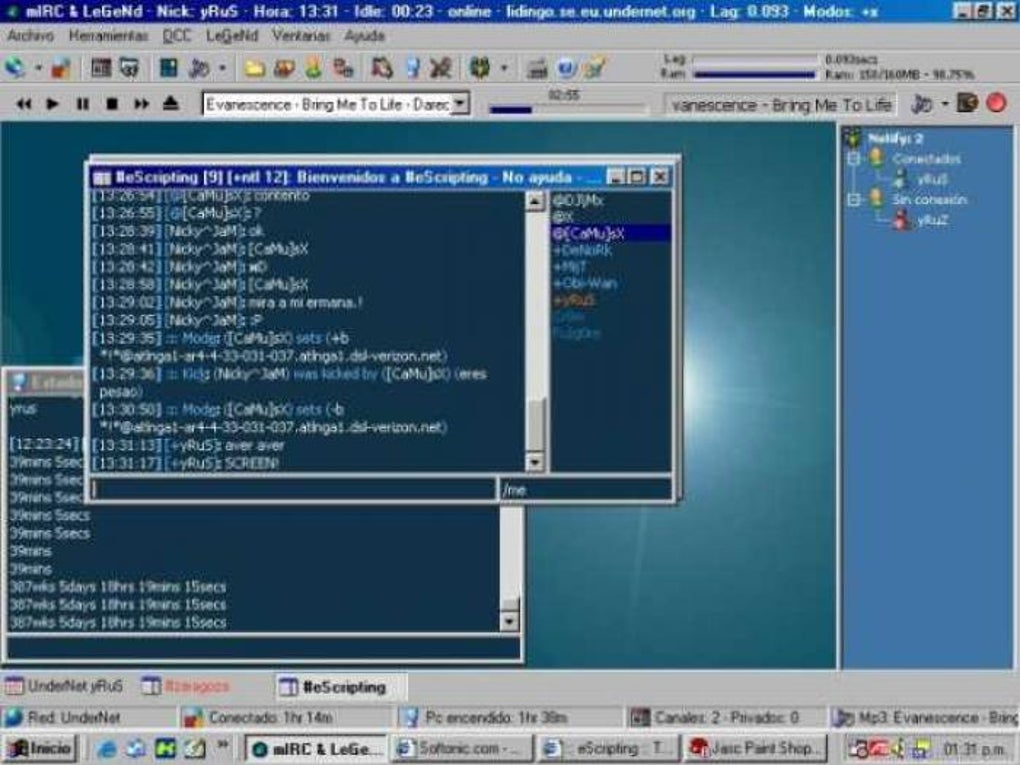Pause the Evanescence song playback

83,103
